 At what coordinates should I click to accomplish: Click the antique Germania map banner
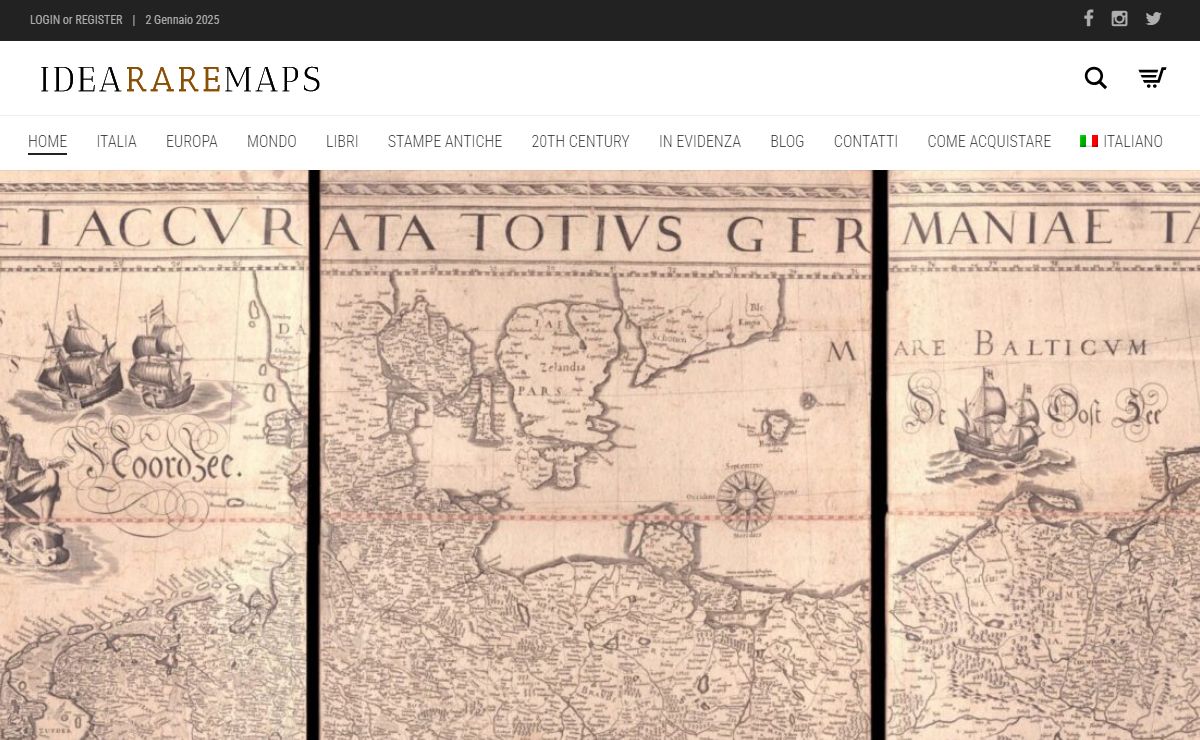pyautogui.click(x=600, y=455)
